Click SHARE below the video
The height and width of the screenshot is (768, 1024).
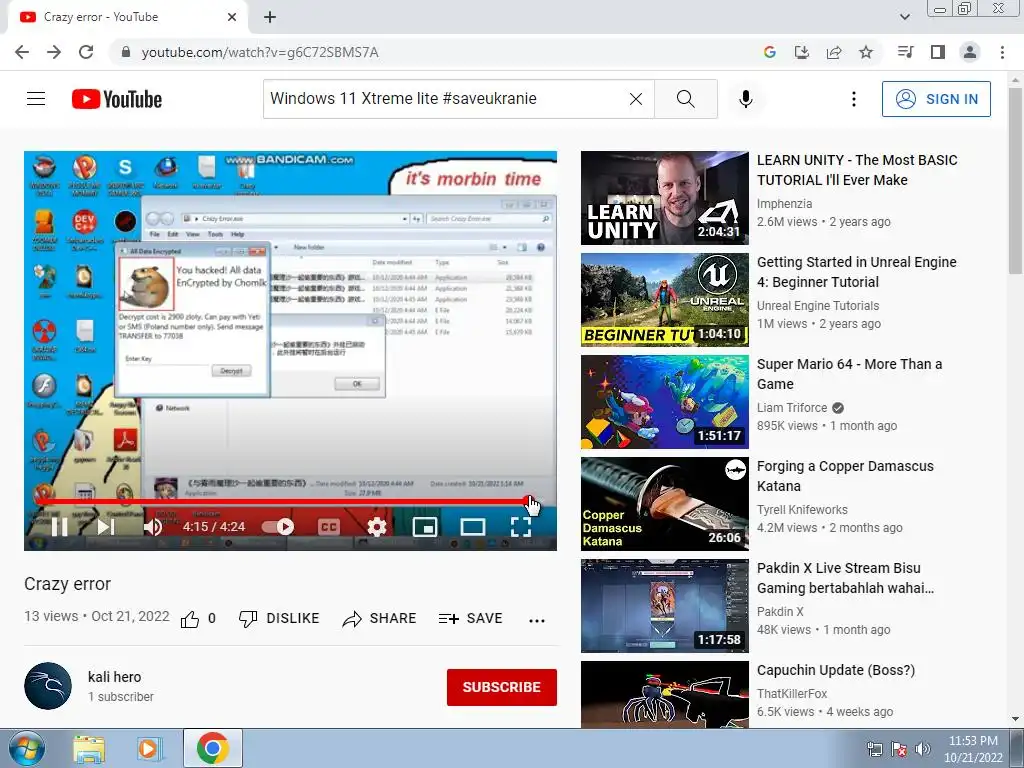click(x=379, y=618)
